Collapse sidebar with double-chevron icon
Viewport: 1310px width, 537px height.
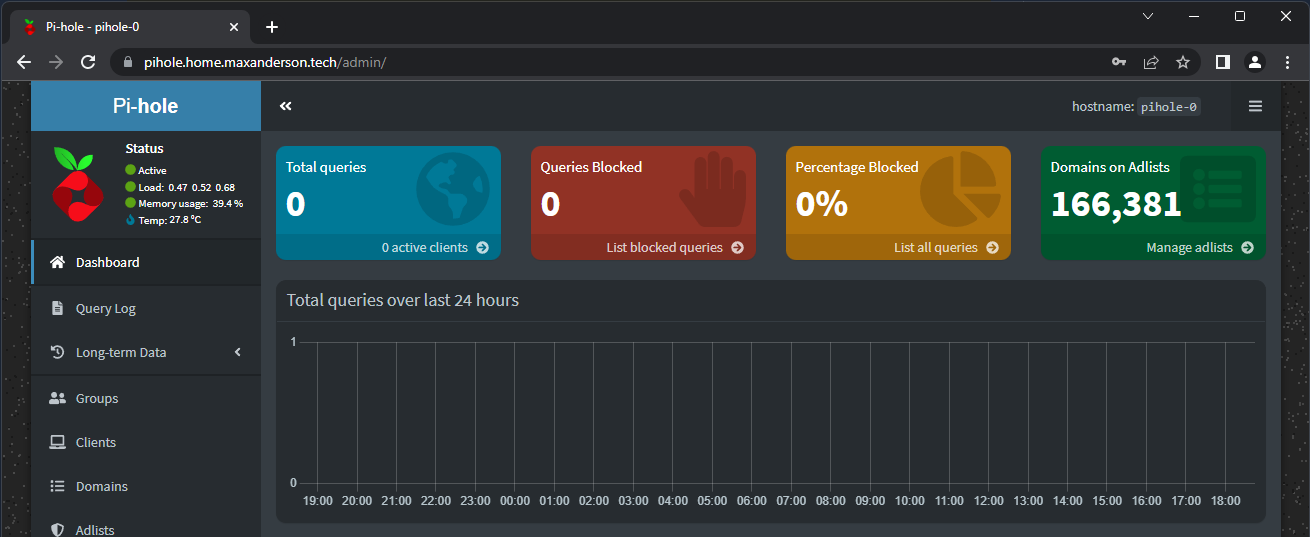point(285,106)
